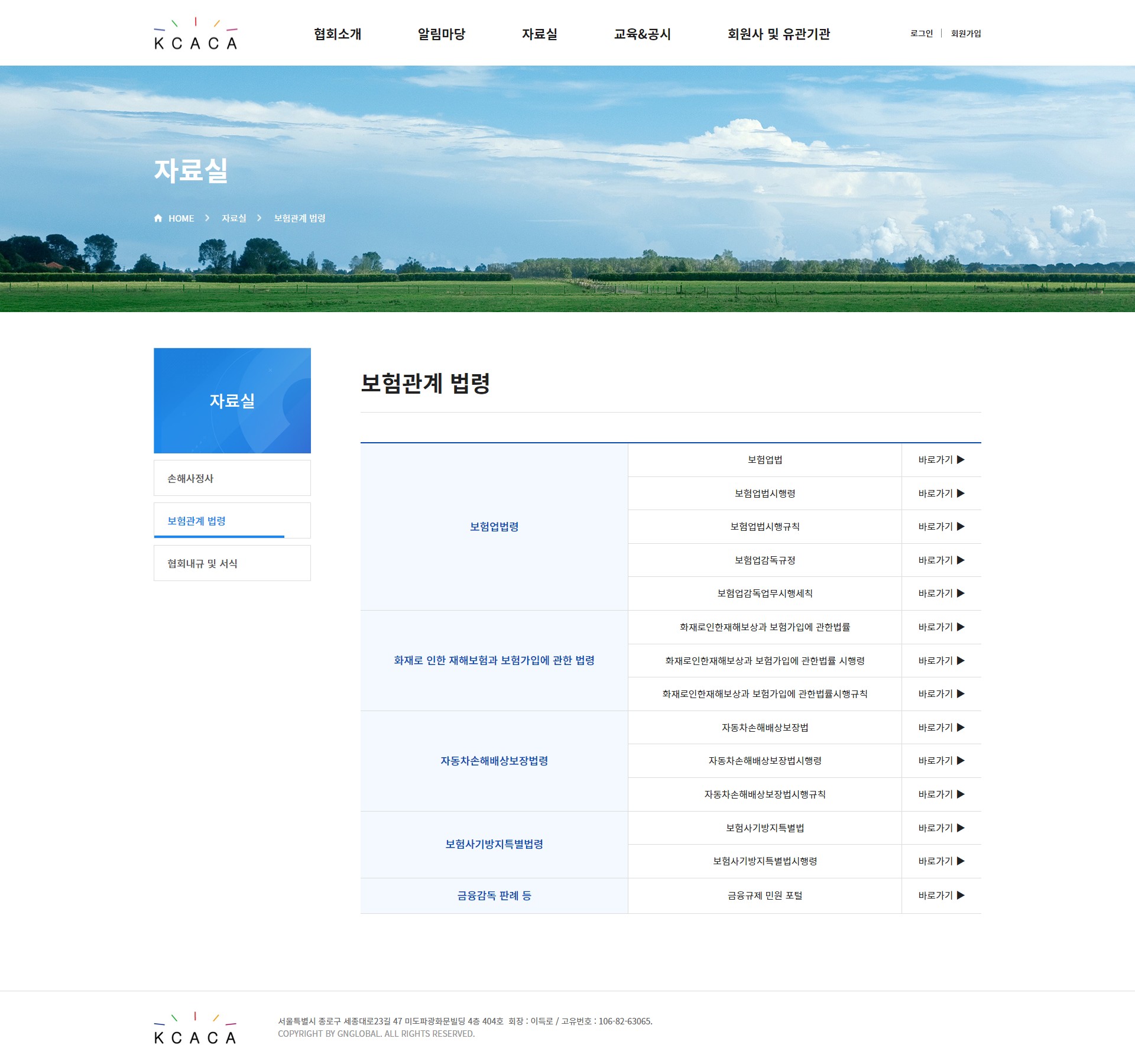Click the 보험업법시행령 table cell
The image size is (1135, 1064).
765,494
